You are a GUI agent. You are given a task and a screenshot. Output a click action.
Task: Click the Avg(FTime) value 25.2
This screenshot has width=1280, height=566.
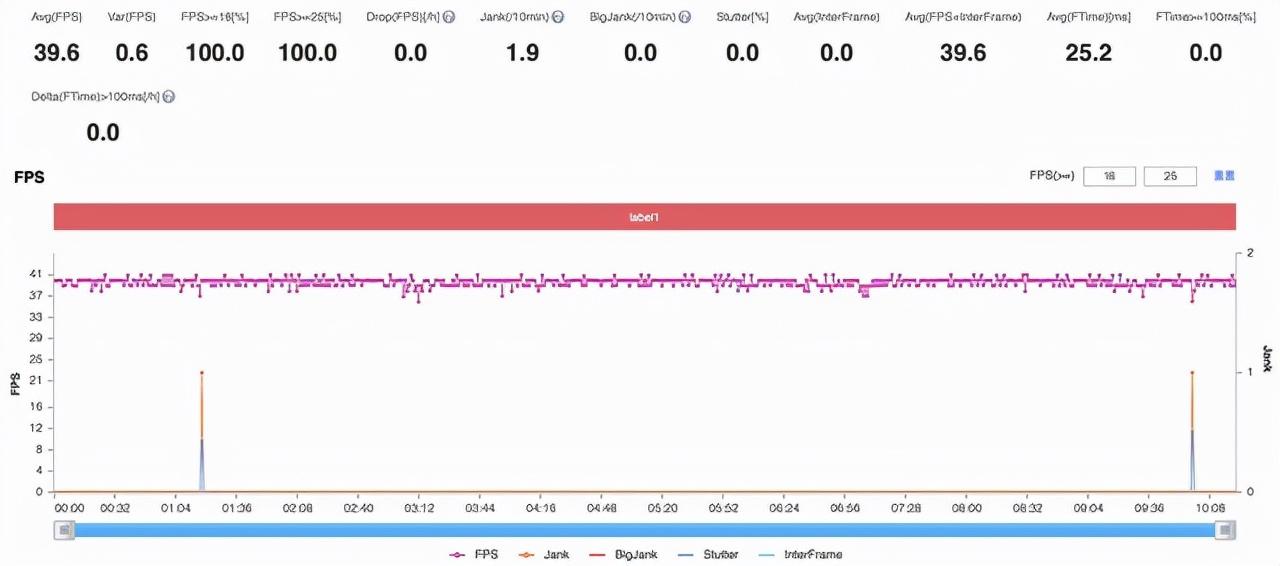coord(1088,53)
